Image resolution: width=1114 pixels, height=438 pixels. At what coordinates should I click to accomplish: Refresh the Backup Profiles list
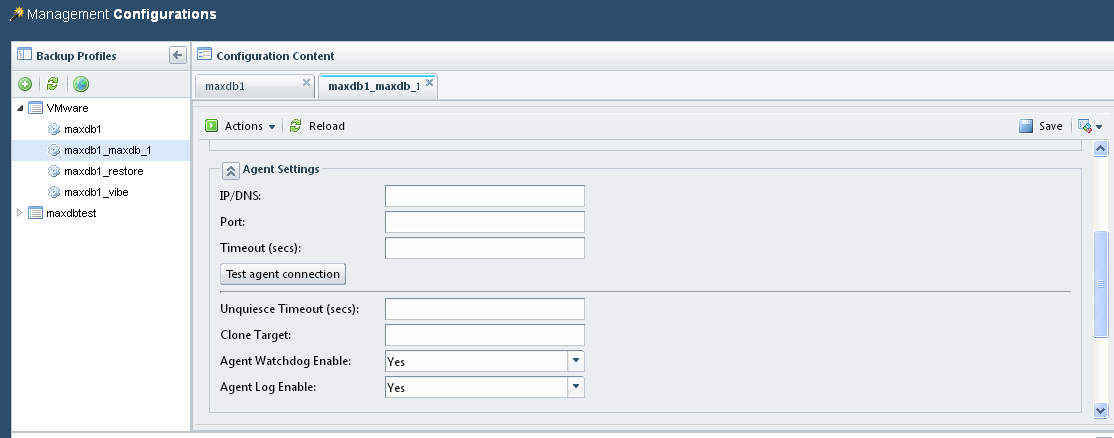click(x=53, y=84)
